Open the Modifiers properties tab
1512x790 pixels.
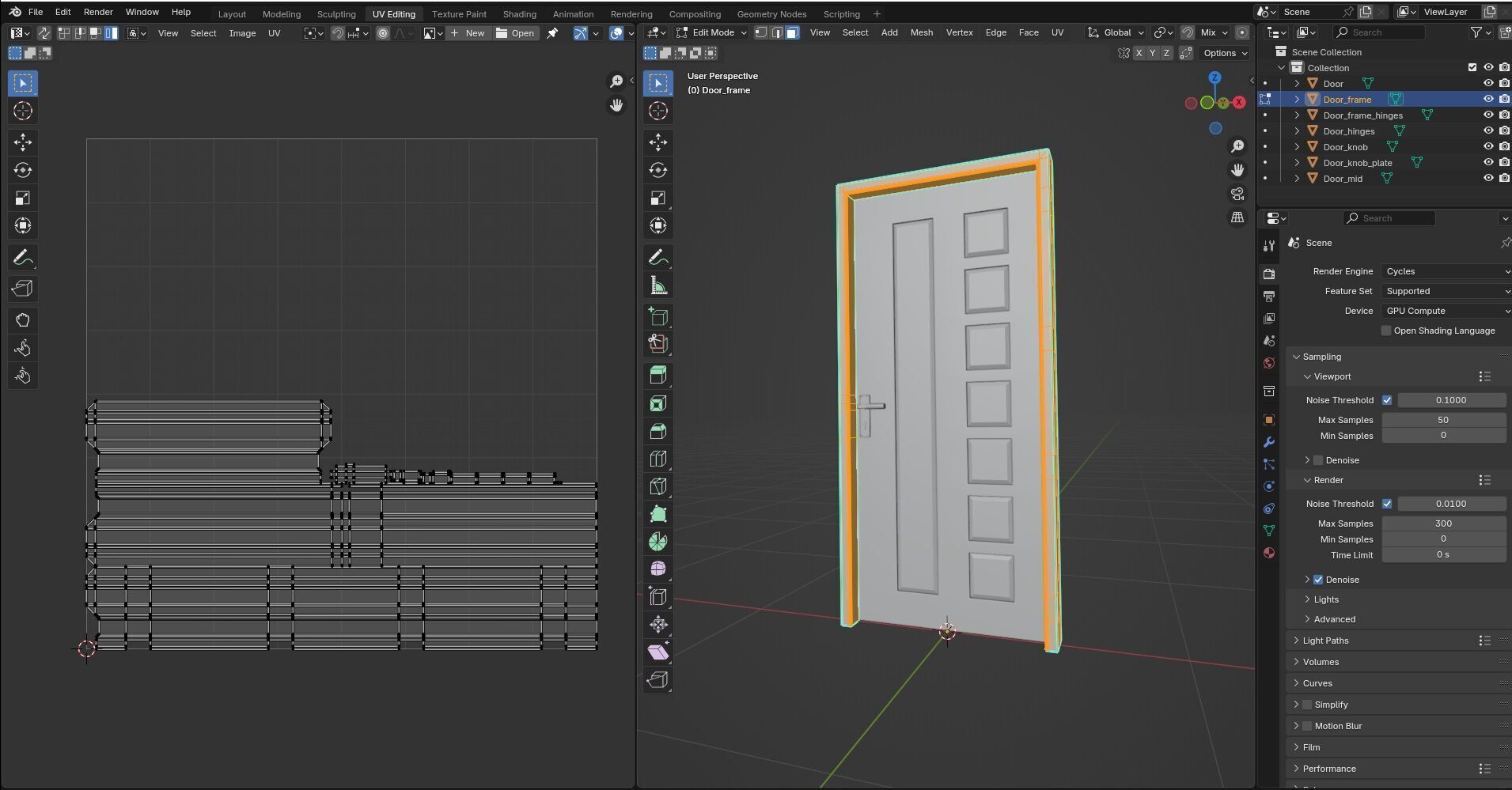pyautogui.click(x=1269, y=442)
